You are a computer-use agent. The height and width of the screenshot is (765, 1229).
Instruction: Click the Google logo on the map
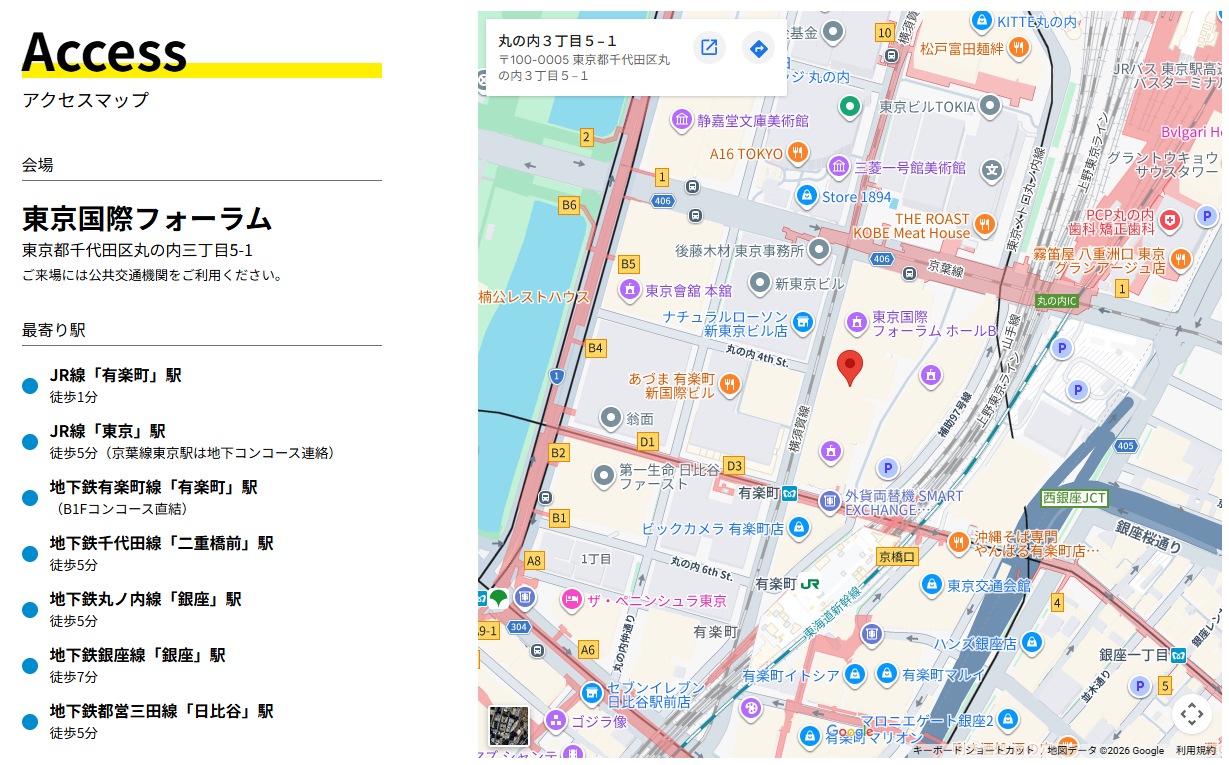[852, 734]
